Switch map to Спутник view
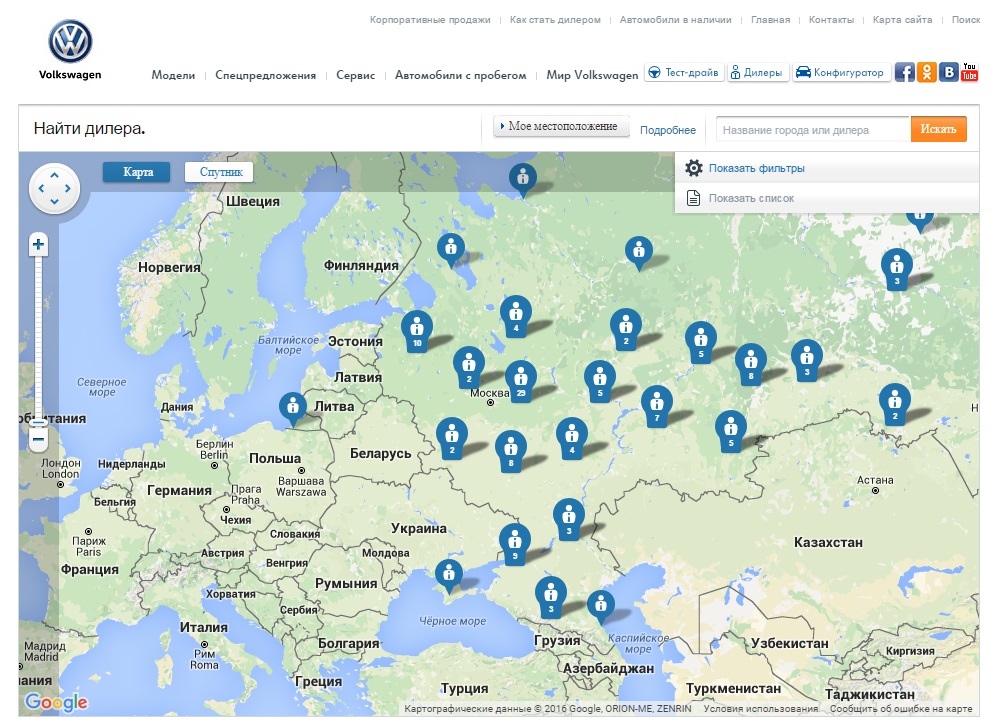 [x=220, y=172]
